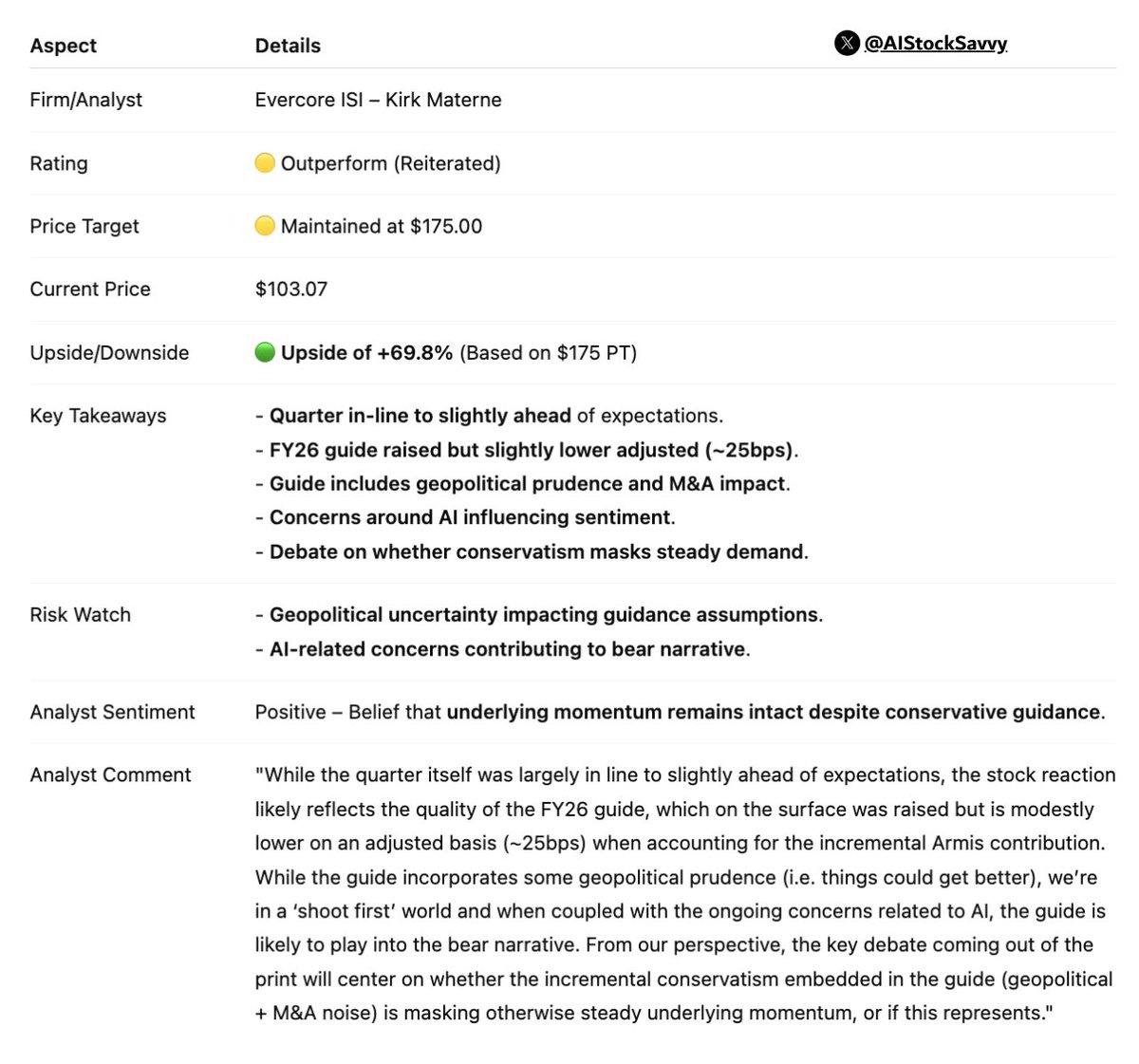Click the Aspect column header
The height and width of the screenshot is (1064, 1139).
pyautogui.click(x=63, y=46)
